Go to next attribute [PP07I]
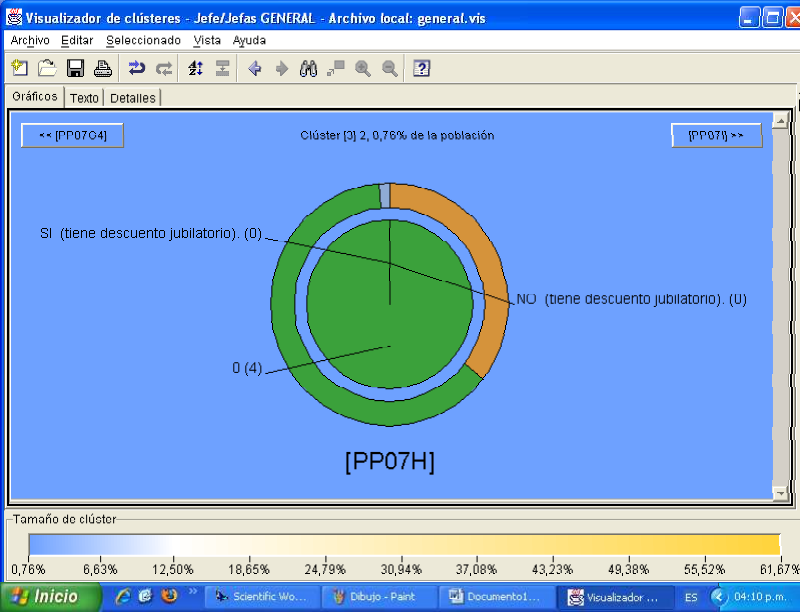Screen dimensions: 800x612 click(716, 135)
